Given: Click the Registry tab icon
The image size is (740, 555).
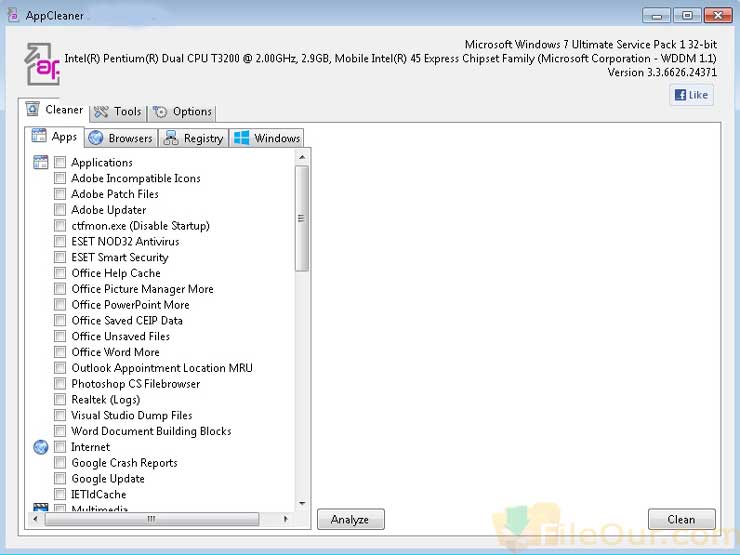Looking at the screenshot, I should coord(171,138).
